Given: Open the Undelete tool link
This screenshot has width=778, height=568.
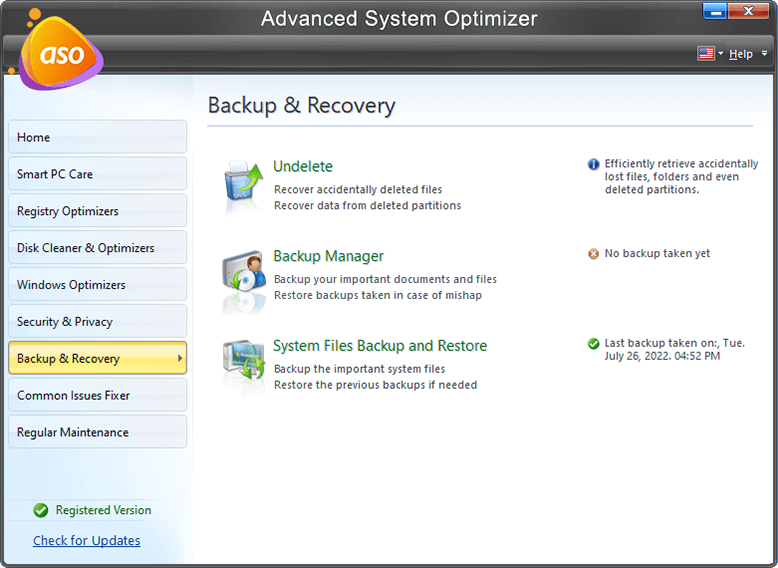Looking at the screenshot, I should click(303, 166).
